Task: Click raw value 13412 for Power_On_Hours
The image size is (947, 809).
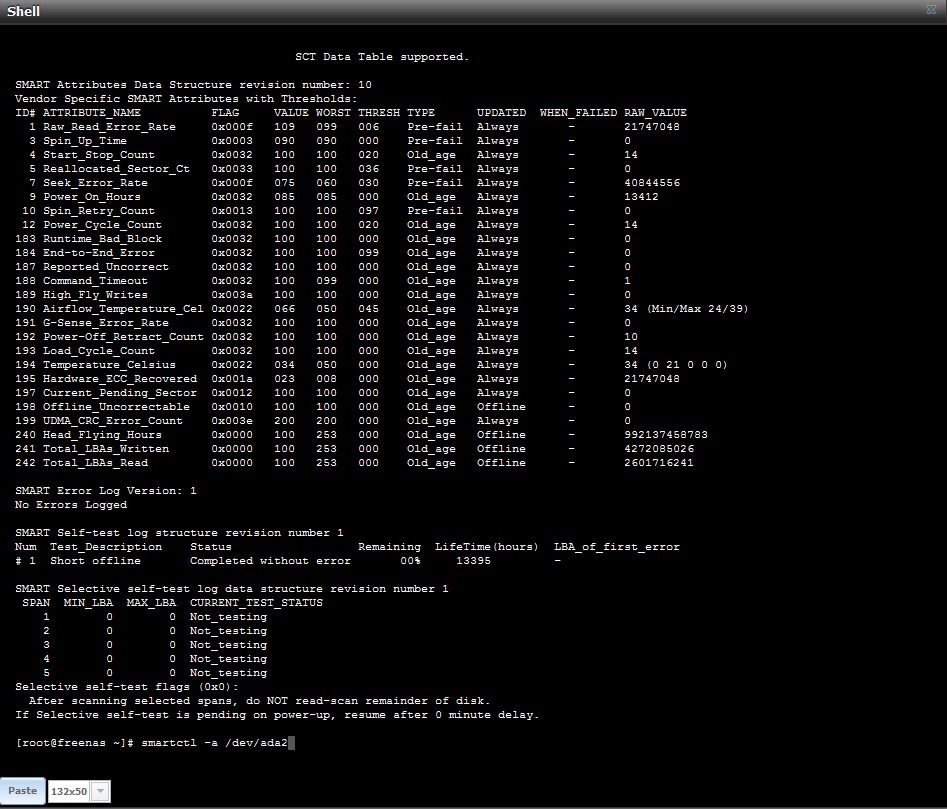Action: pyautogui.click(x=641, y=197)
